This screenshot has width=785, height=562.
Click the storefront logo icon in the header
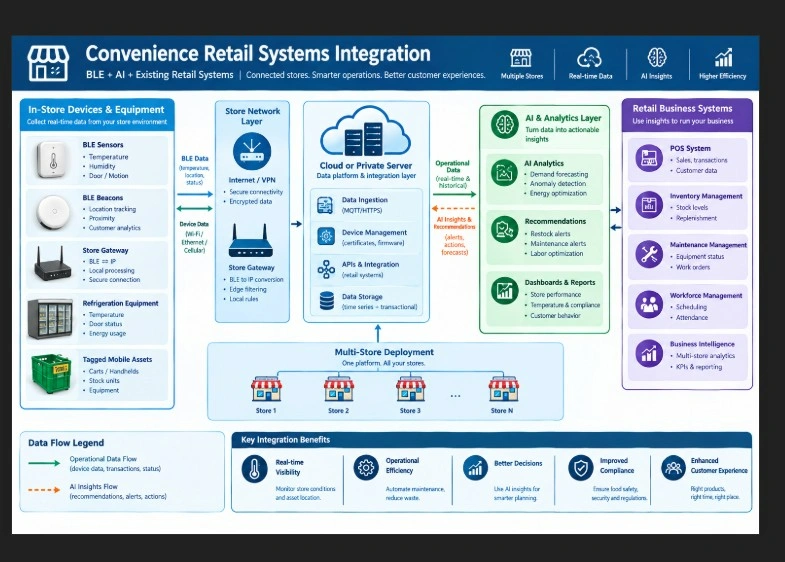tap(48, 63)
